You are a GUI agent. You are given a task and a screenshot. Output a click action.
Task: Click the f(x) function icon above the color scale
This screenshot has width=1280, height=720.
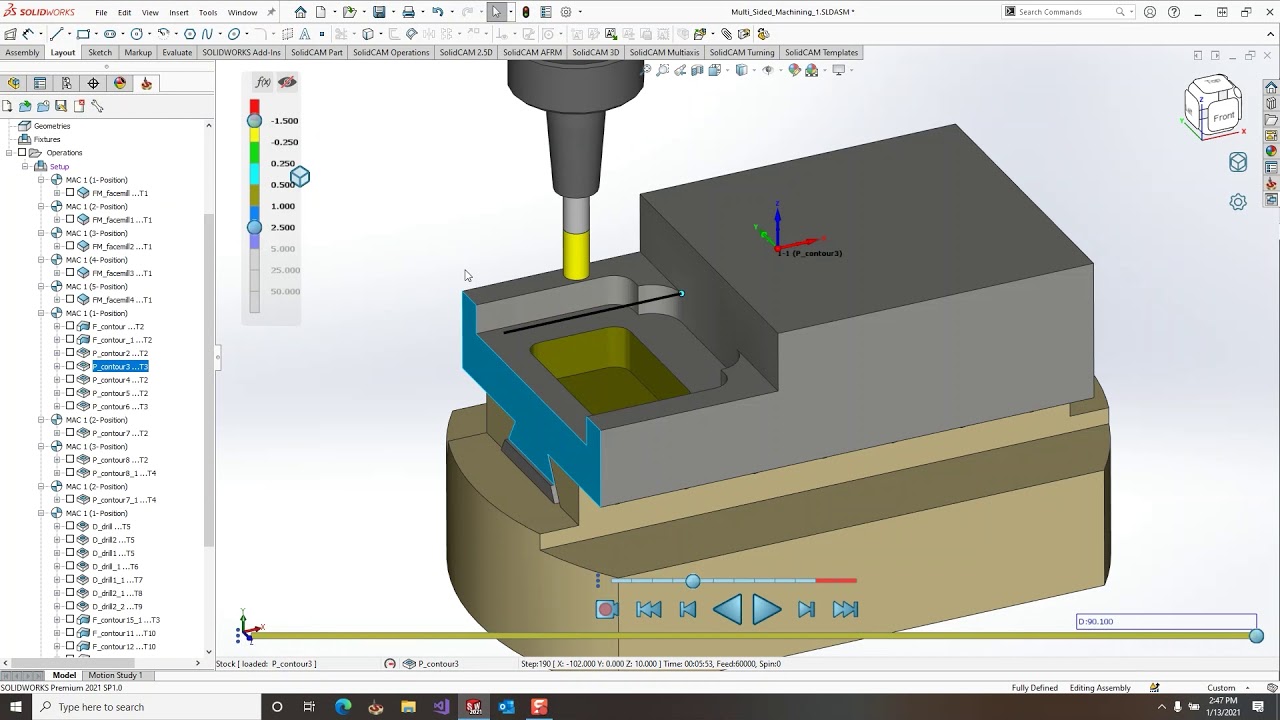[263, 82]
